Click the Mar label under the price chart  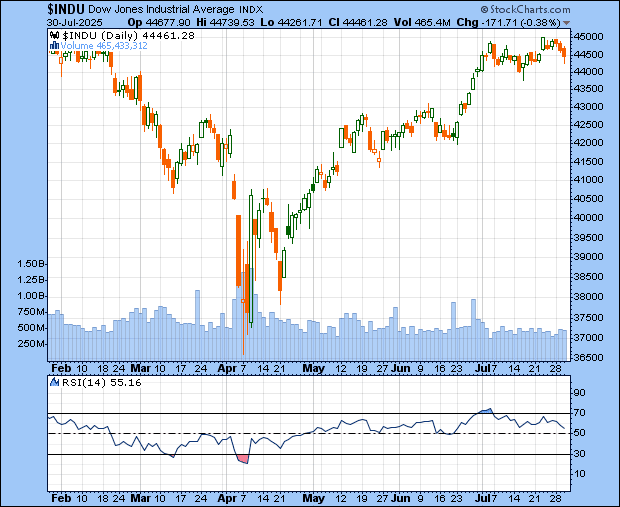pyautogui.click(x=141, y=368)
